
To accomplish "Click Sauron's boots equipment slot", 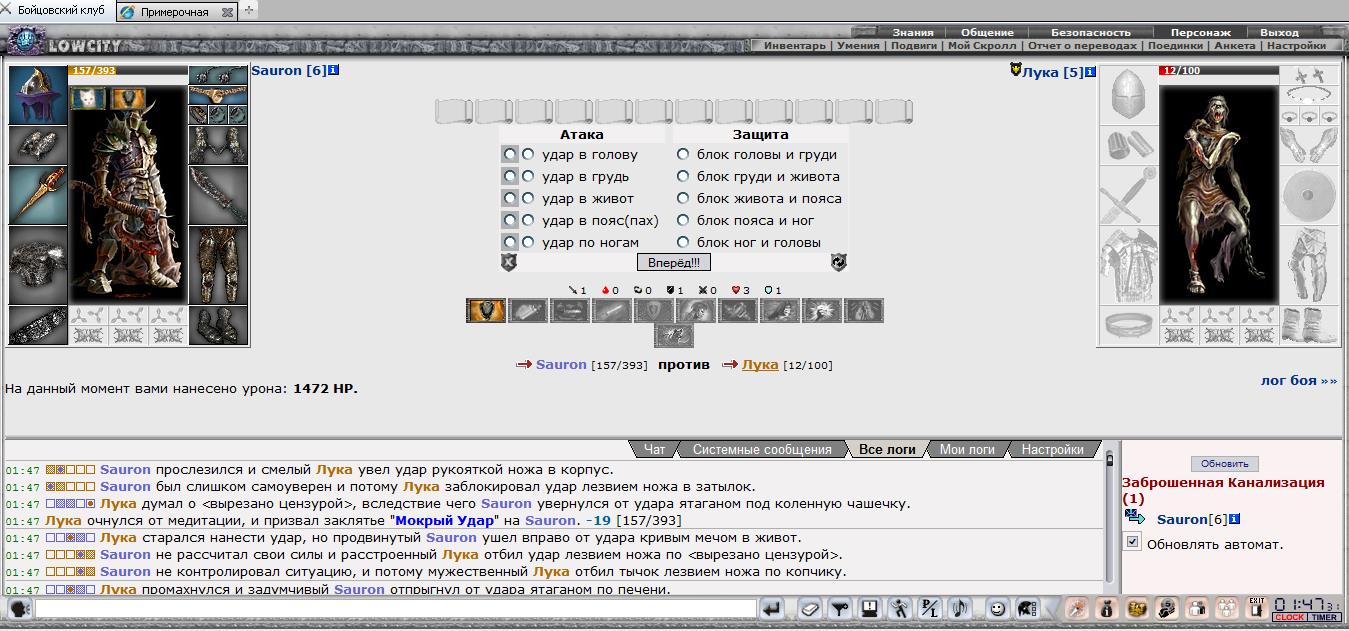I will (218, 325).
